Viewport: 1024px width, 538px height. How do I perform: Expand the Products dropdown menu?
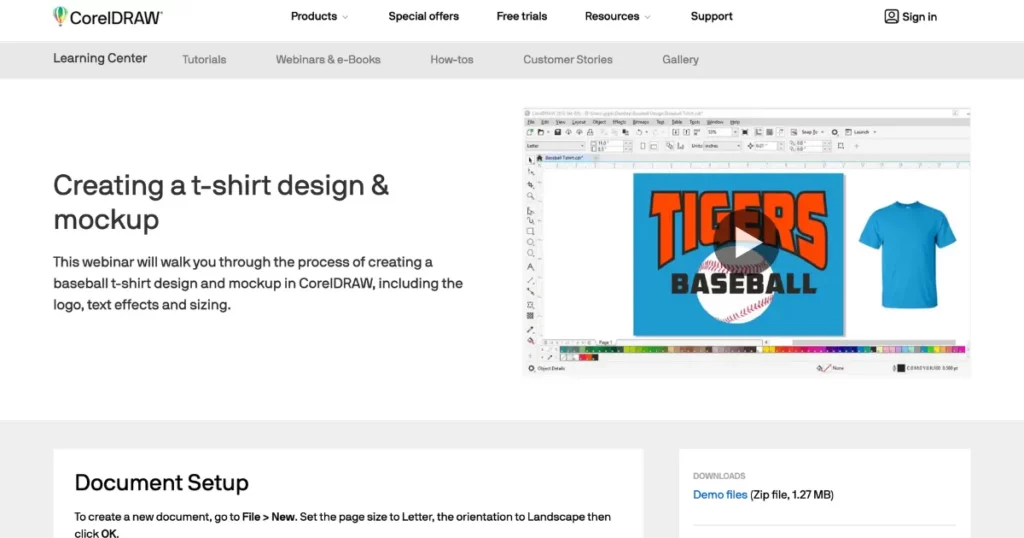tap(319, 16)
